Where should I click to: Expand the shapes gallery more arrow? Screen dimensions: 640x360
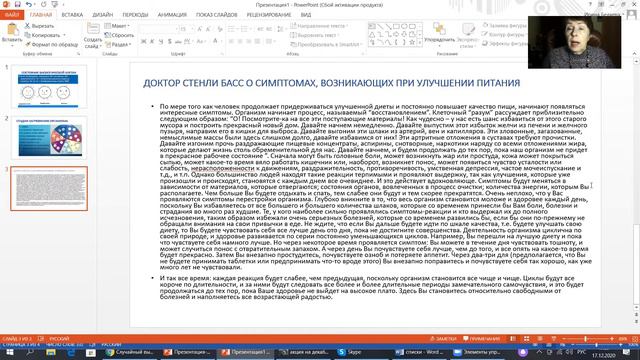420,42
